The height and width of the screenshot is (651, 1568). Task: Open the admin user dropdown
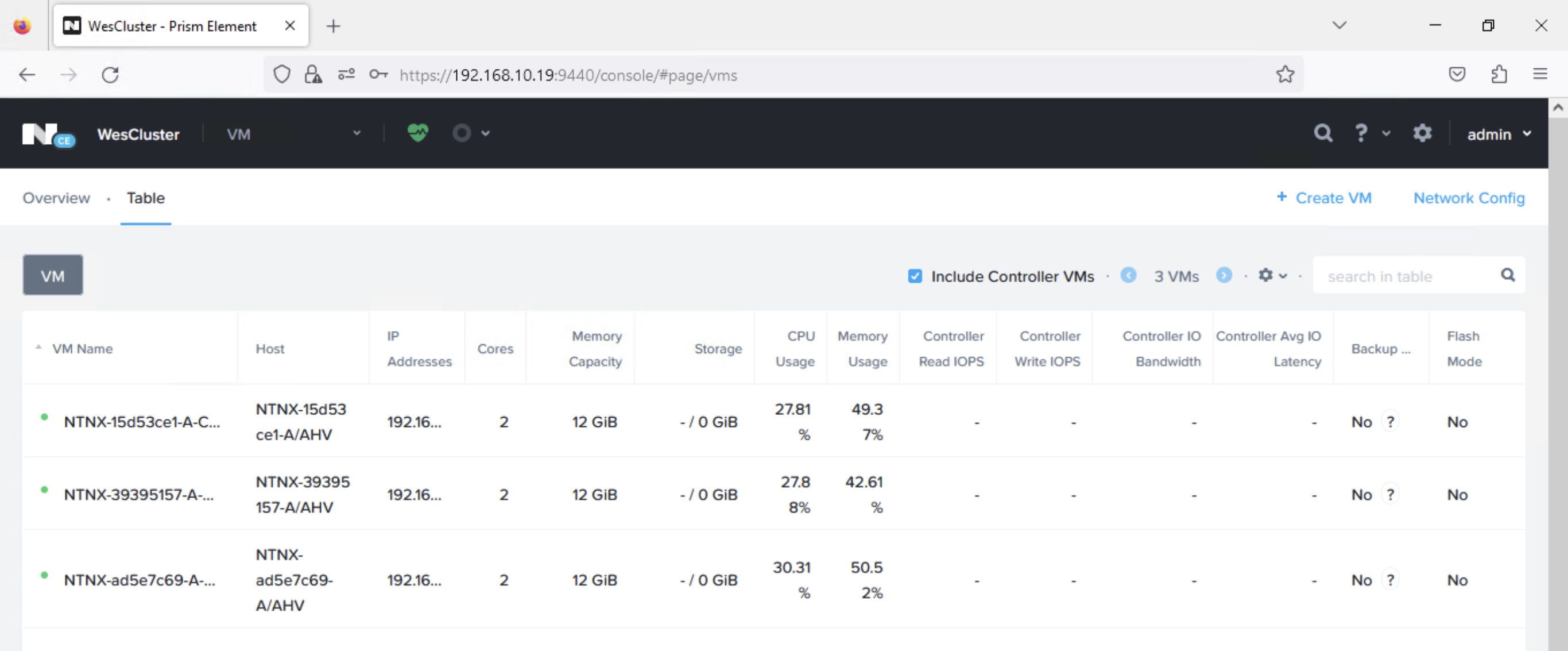pyautogui.click(x=1499, y=134)
